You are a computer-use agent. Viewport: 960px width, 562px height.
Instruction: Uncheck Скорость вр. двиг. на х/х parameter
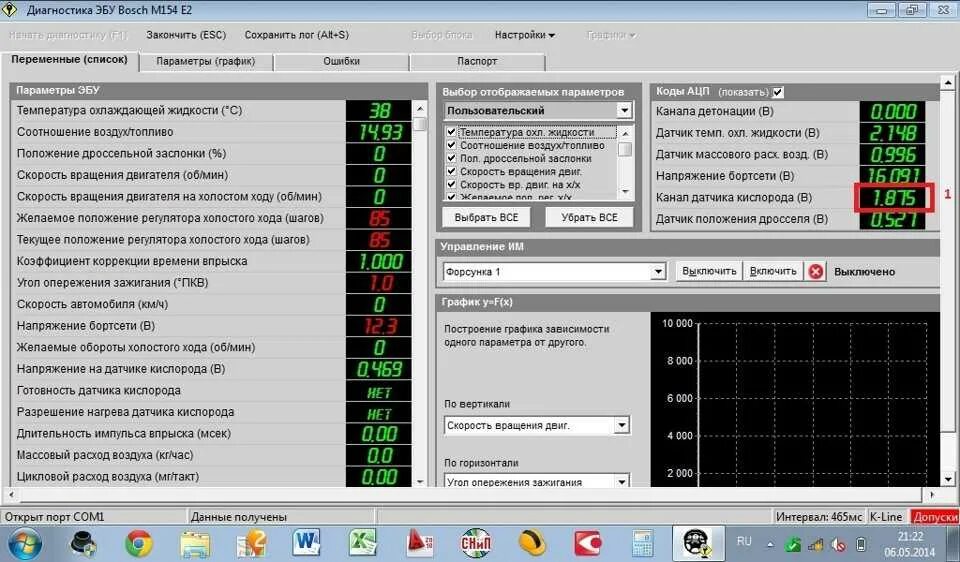(451, 184)
